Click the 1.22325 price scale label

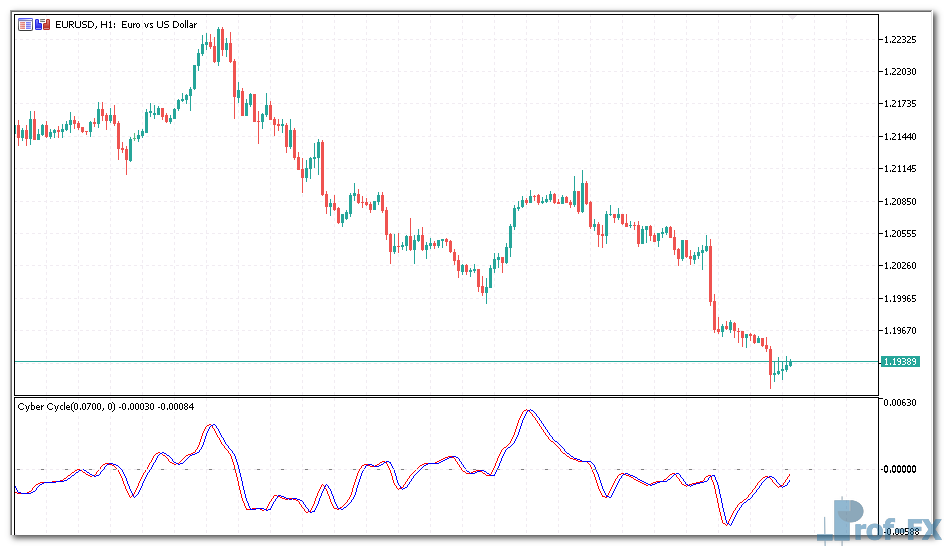tap(902, 40)
